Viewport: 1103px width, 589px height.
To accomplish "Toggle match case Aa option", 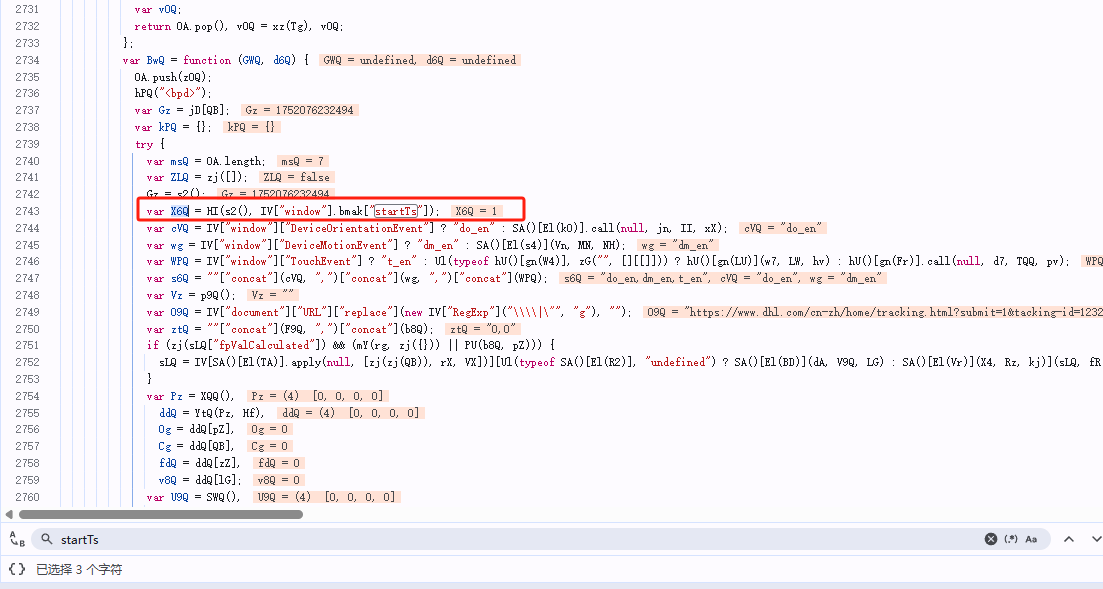I will point(1031,539).
